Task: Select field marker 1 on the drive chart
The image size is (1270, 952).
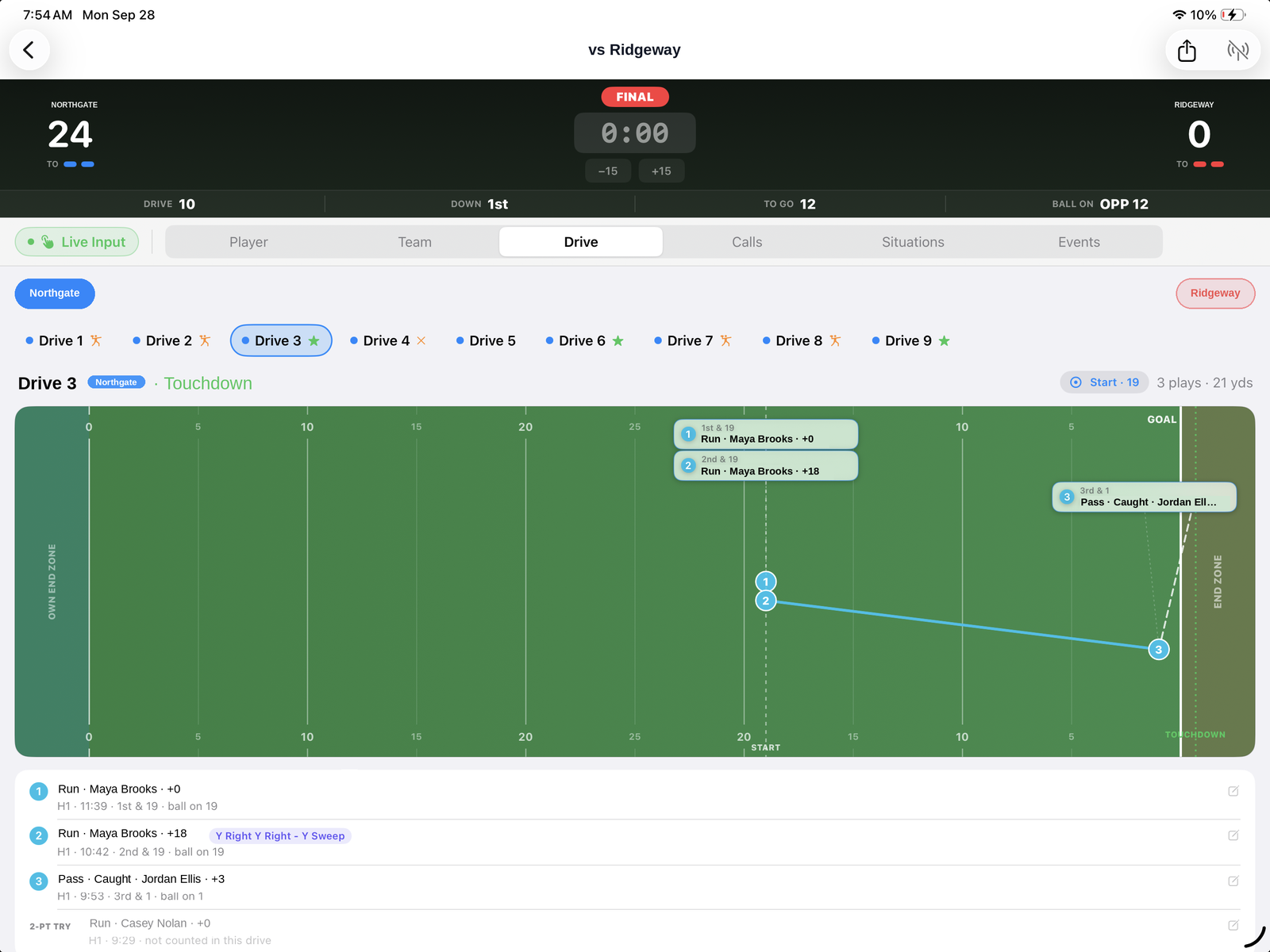Action: coord(765,582)
